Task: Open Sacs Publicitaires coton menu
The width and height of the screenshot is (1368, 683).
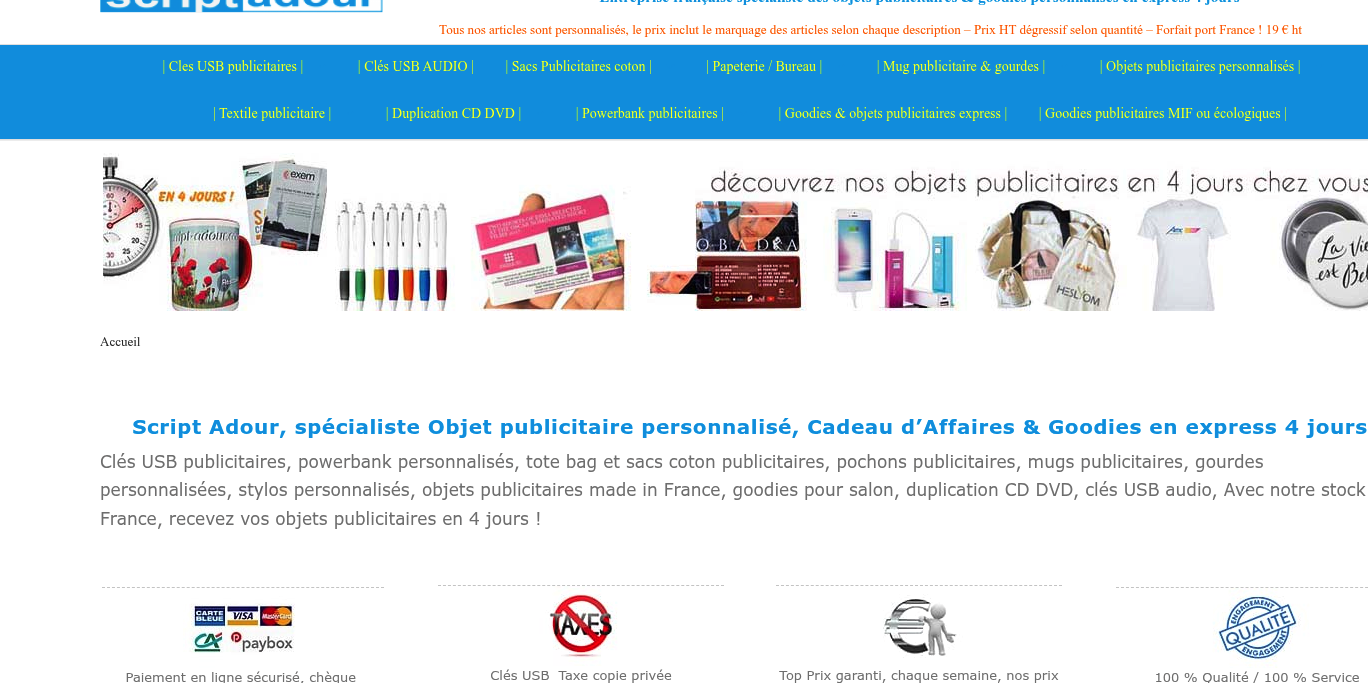Action: 579,67
